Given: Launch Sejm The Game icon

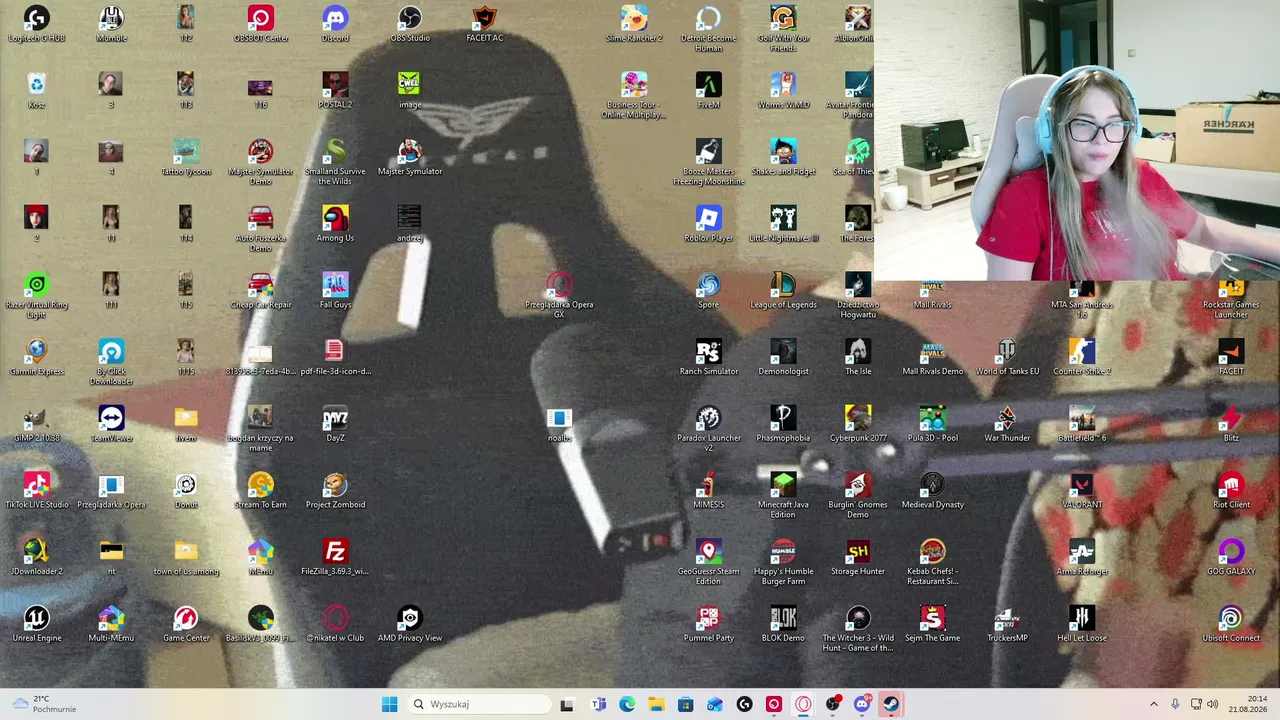Looking at the screenshot, I should point(932,625).
